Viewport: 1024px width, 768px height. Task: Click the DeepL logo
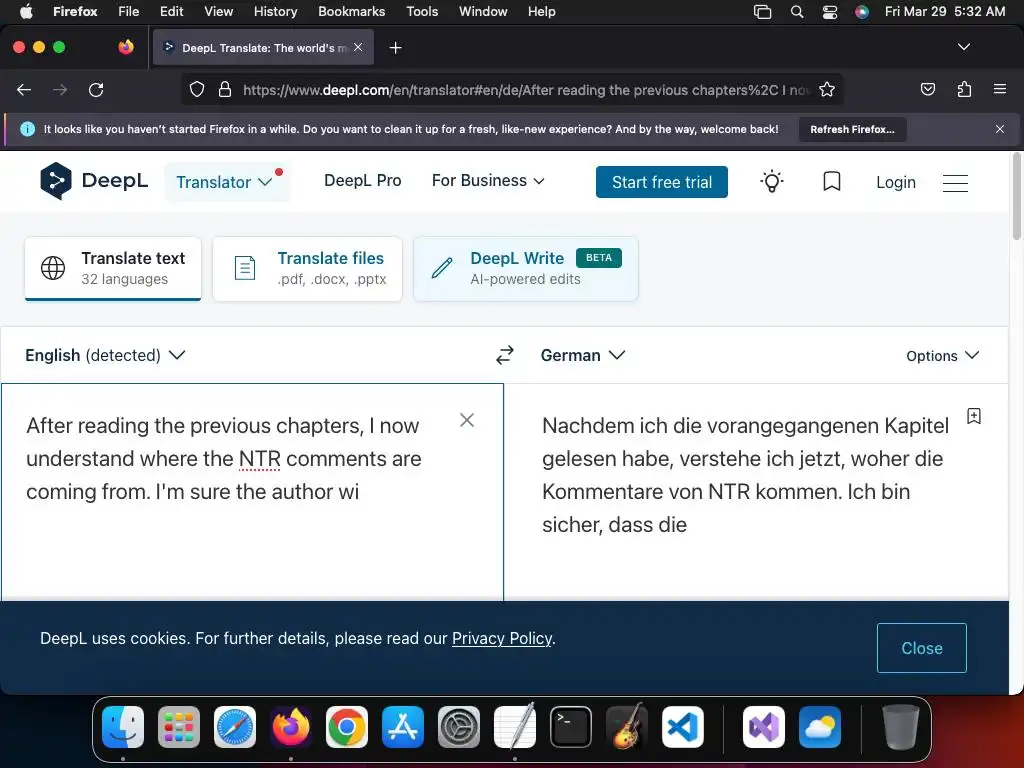click(94, 181)
